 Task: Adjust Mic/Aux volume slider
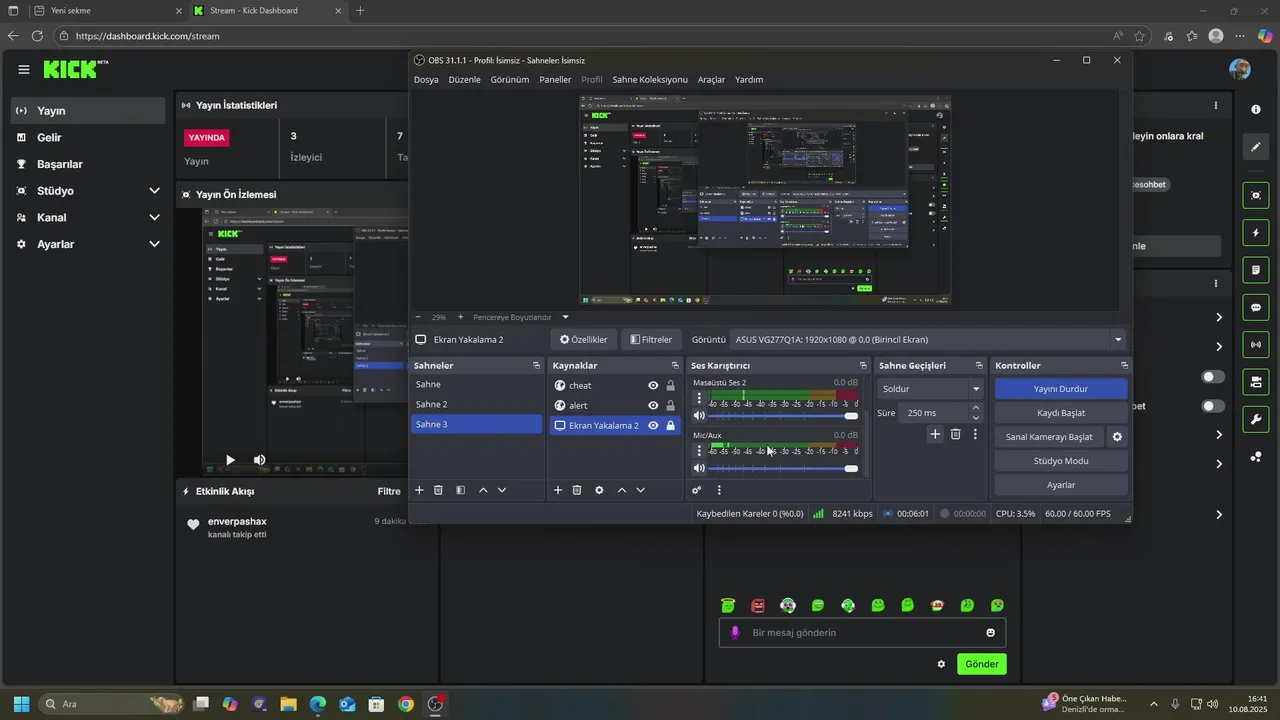pyautogui.click(x=784, y=468)
